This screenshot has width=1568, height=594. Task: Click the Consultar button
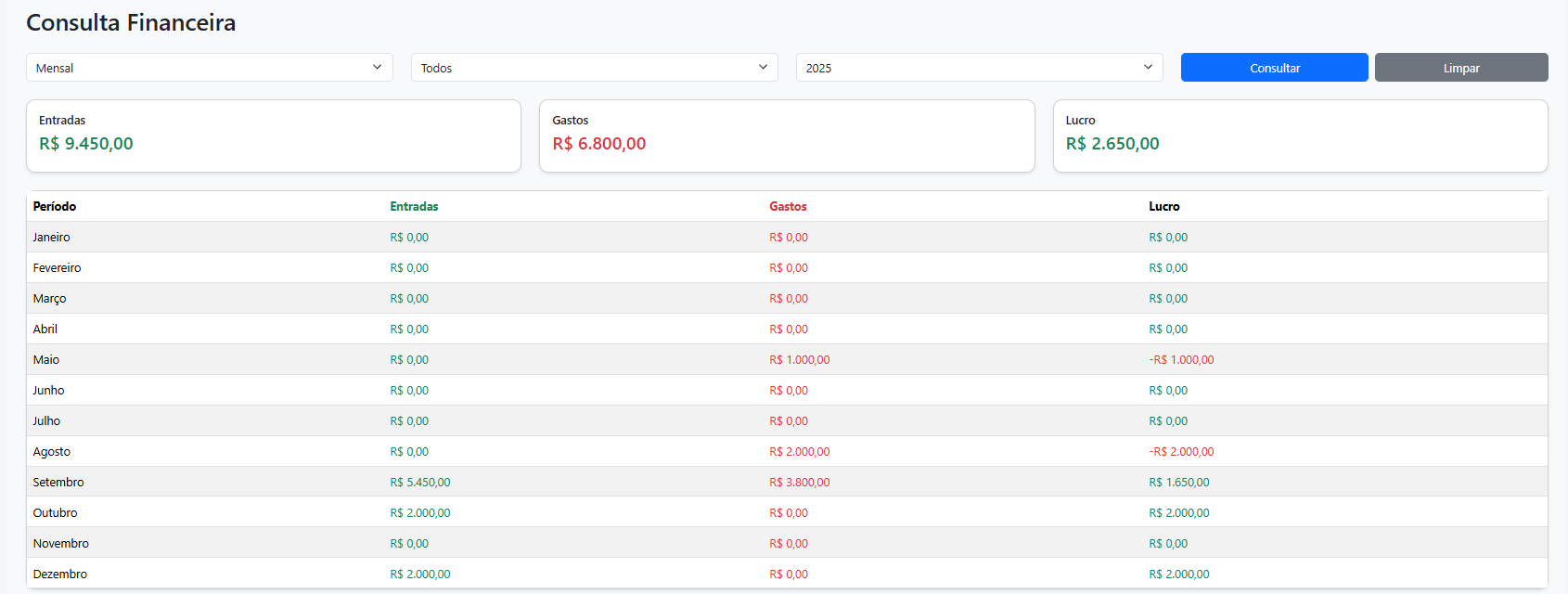pyautogui.click(x=1274, y=68)
